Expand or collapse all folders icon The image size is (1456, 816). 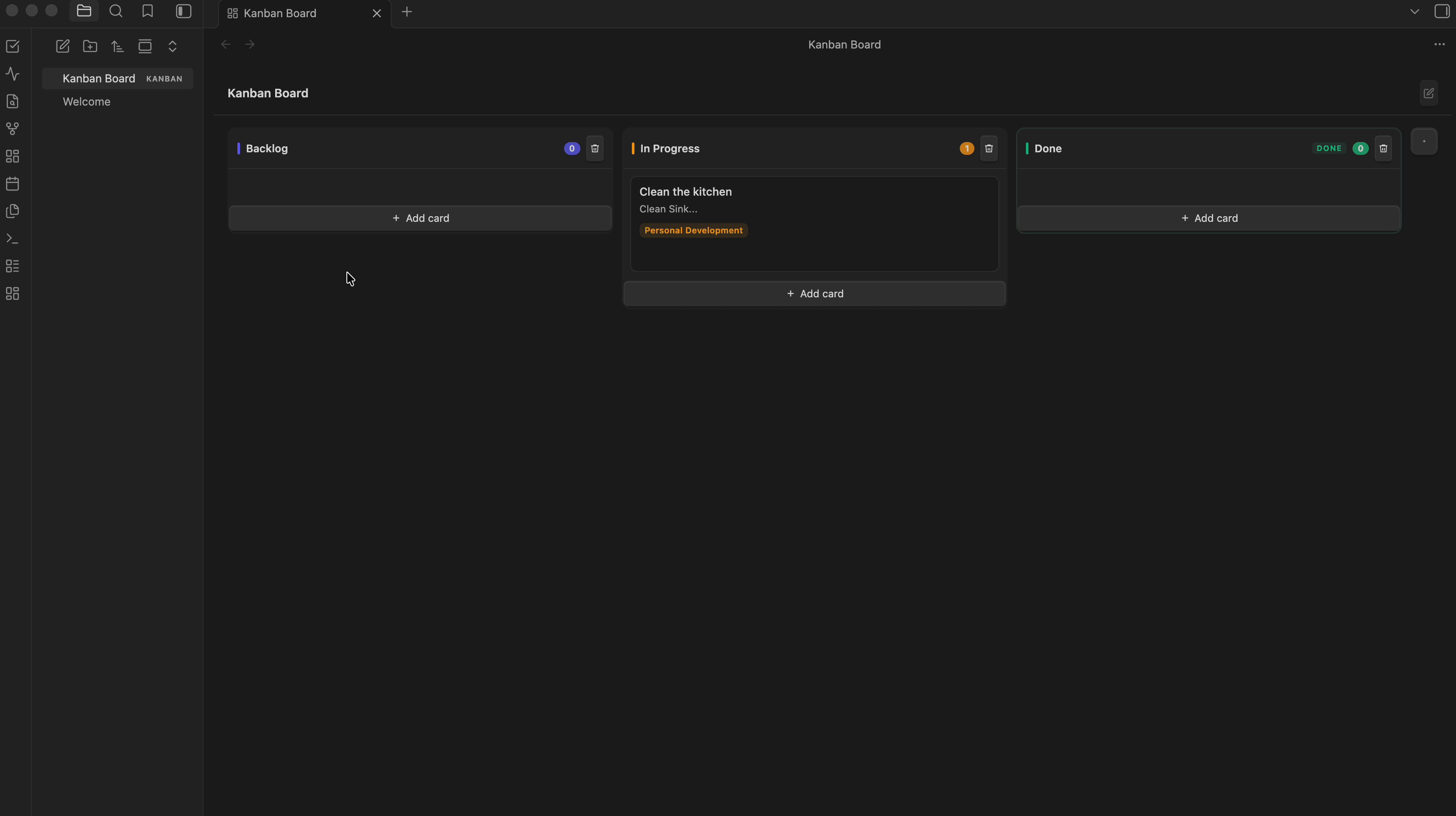173,46
